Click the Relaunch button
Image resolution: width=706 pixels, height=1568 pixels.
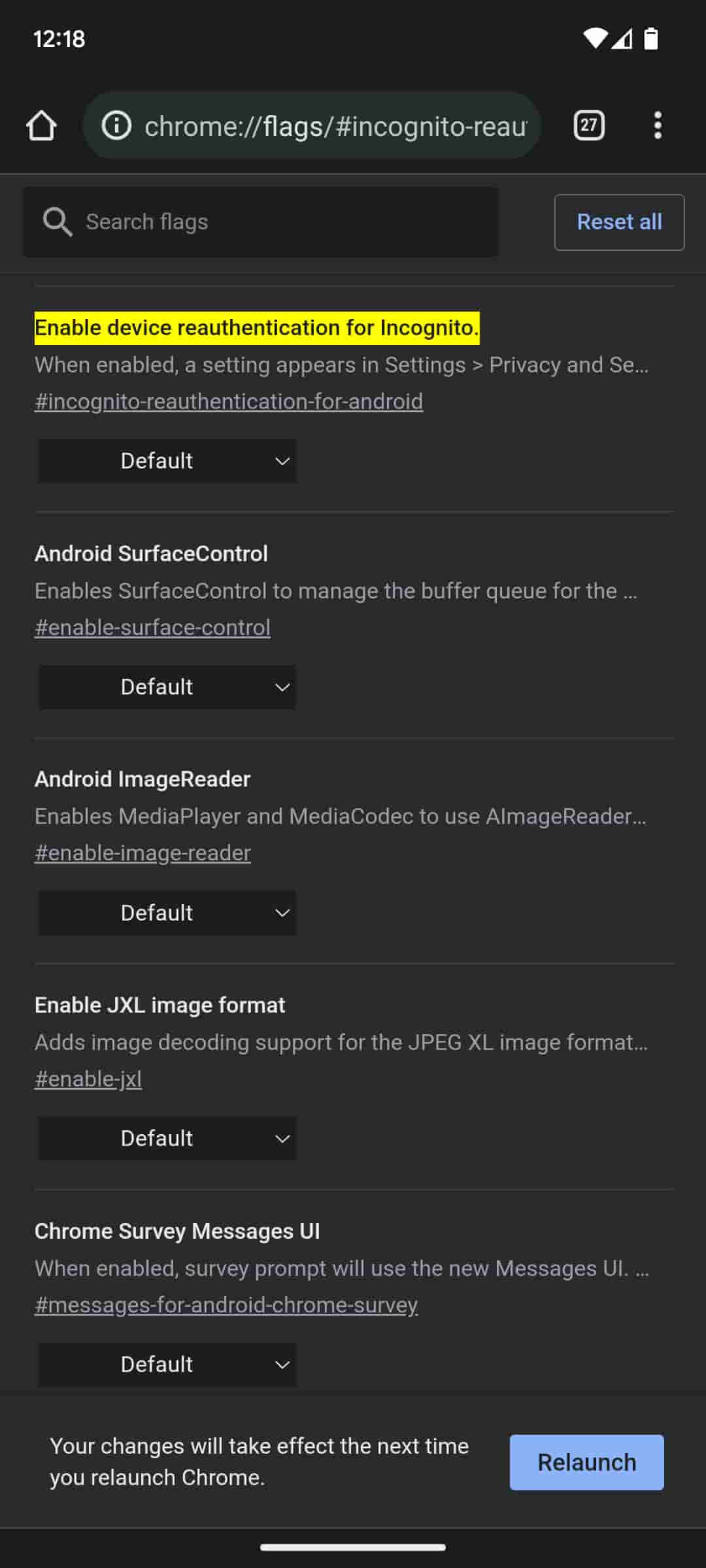click(586, 1462)
